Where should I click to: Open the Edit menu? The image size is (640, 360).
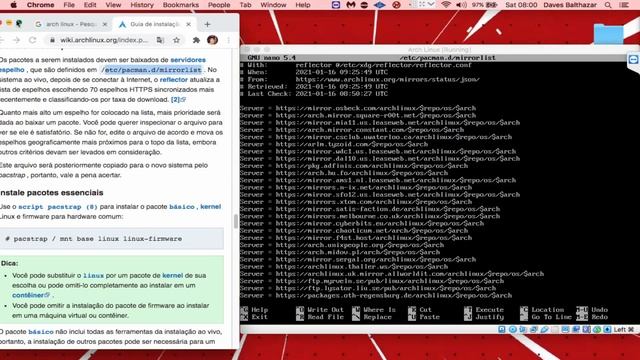pos(90,5)
